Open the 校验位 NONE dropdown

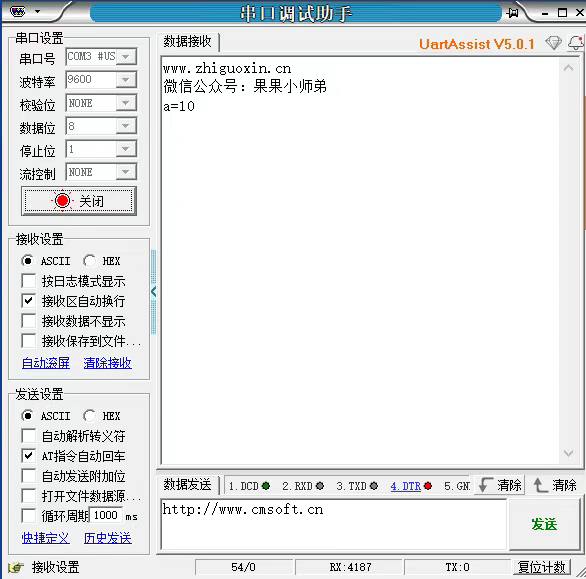click(x=126, y=103)
